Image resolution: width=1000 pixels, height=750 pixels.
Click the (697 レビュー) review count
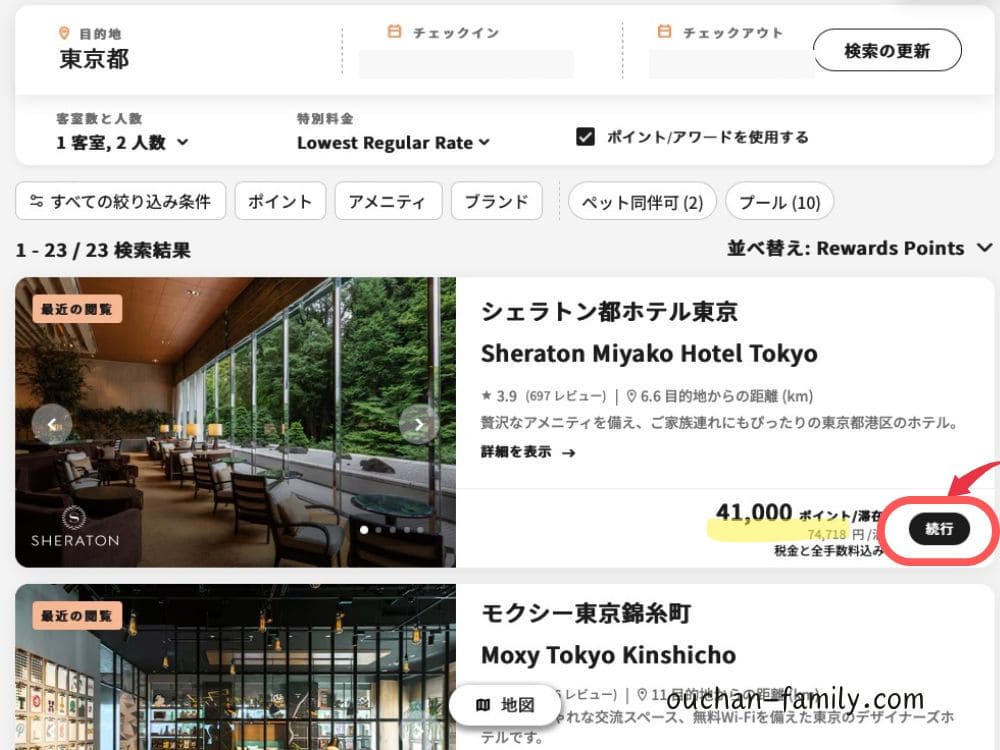566,396
